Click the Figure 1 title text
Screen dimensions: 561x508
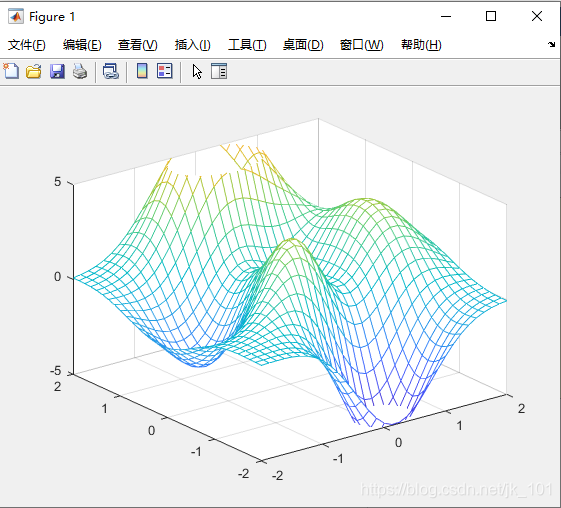52,17
